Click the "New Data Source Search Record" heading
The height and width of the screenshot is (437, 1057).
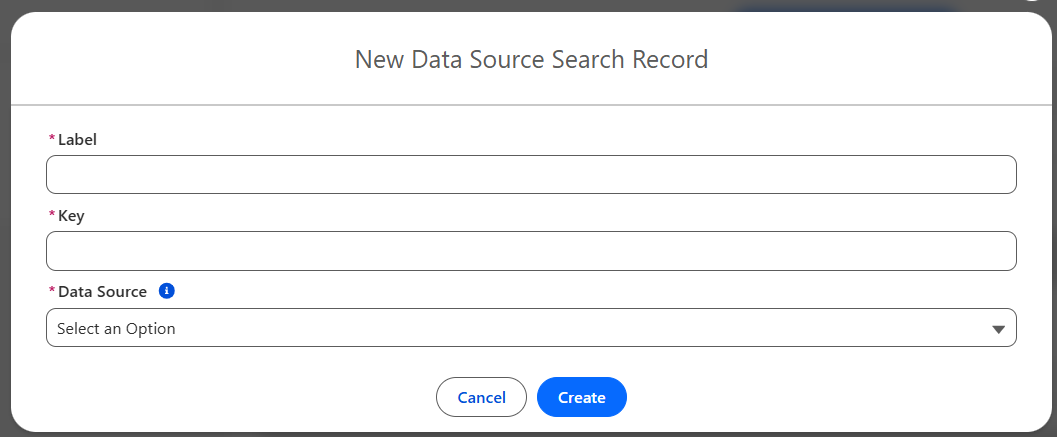[x=531, y=59]
